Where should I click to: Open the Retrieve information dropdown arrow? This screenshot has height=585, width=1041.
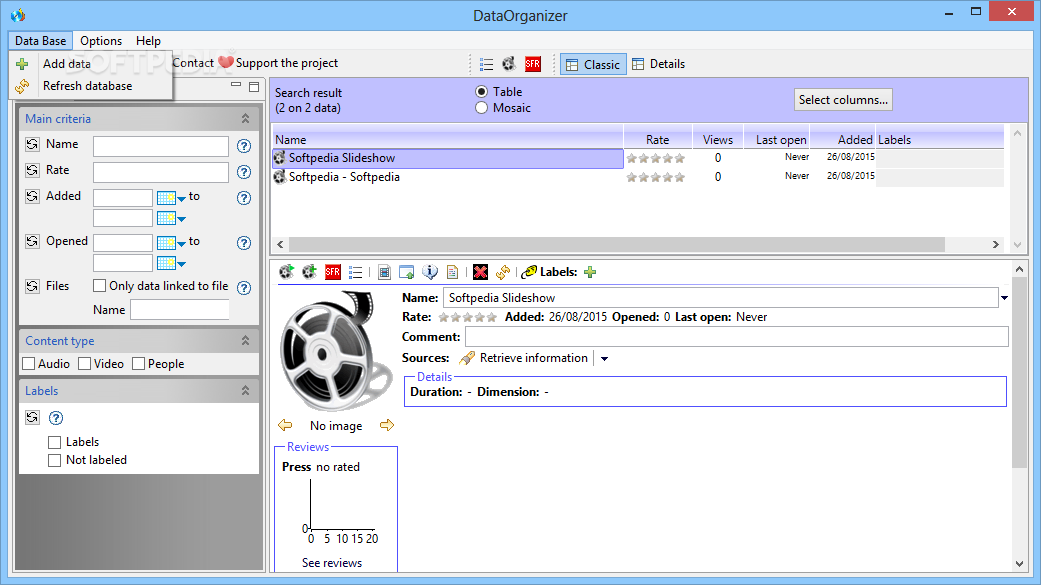point(604,359)
